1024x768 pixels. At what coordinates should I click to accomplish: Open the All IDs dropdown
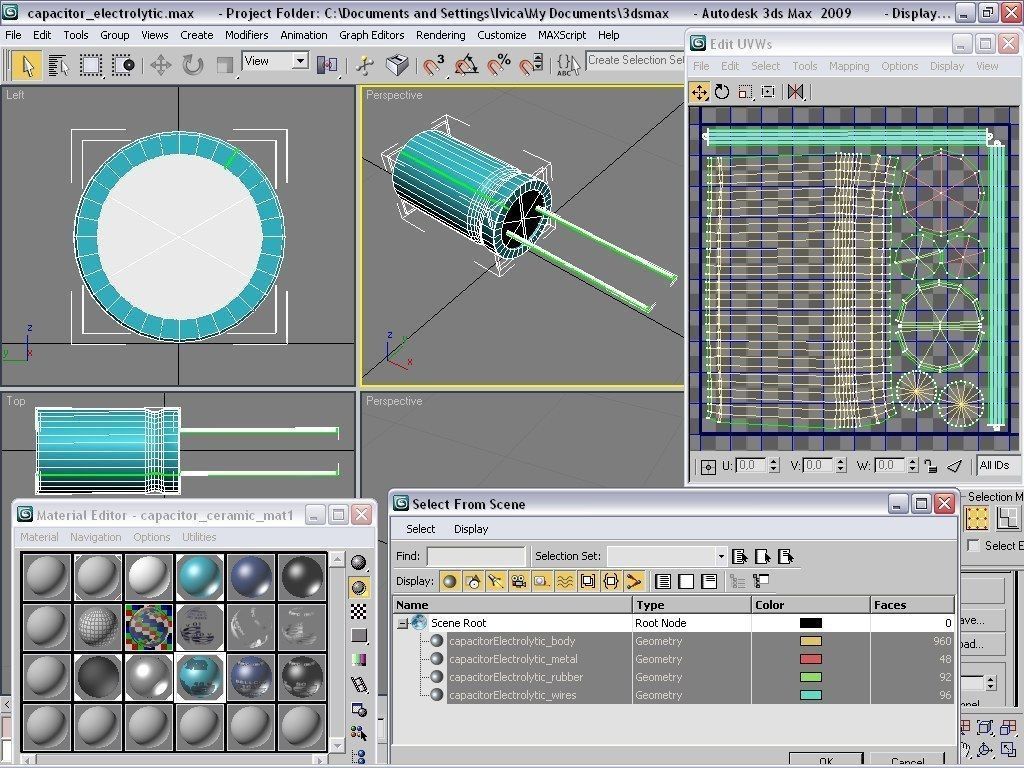click(x=999, y=466)
